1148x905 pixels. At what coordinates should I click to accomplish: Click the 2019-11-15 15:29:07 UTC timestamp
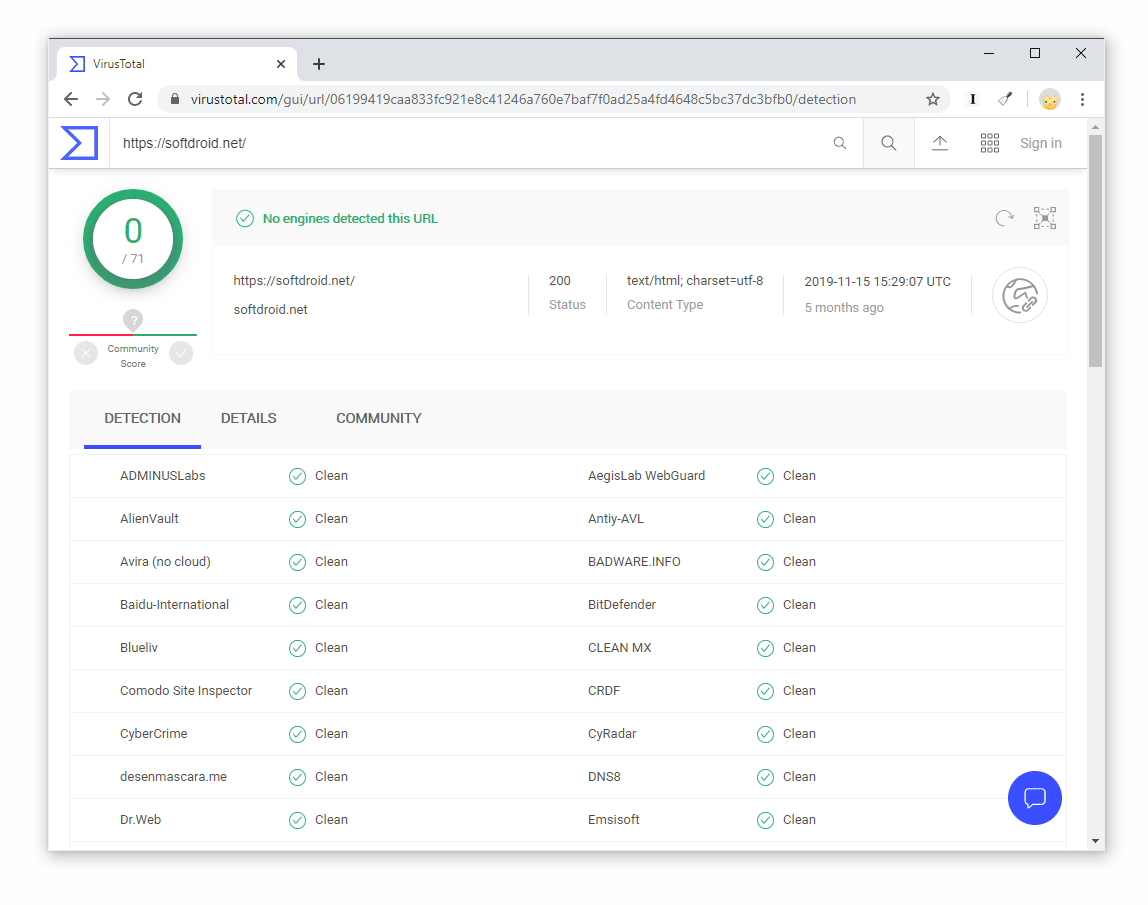click(x=878, y=282)
